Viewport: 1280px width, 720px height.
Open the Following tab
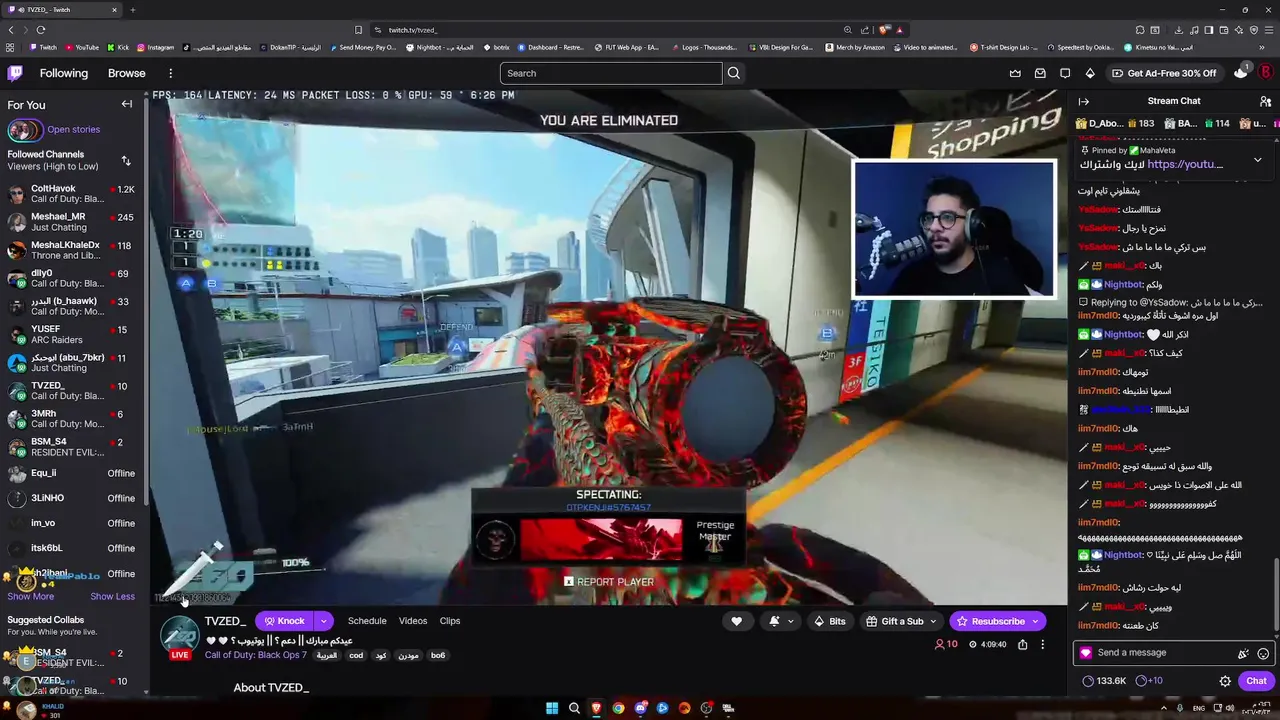point(64,73)
